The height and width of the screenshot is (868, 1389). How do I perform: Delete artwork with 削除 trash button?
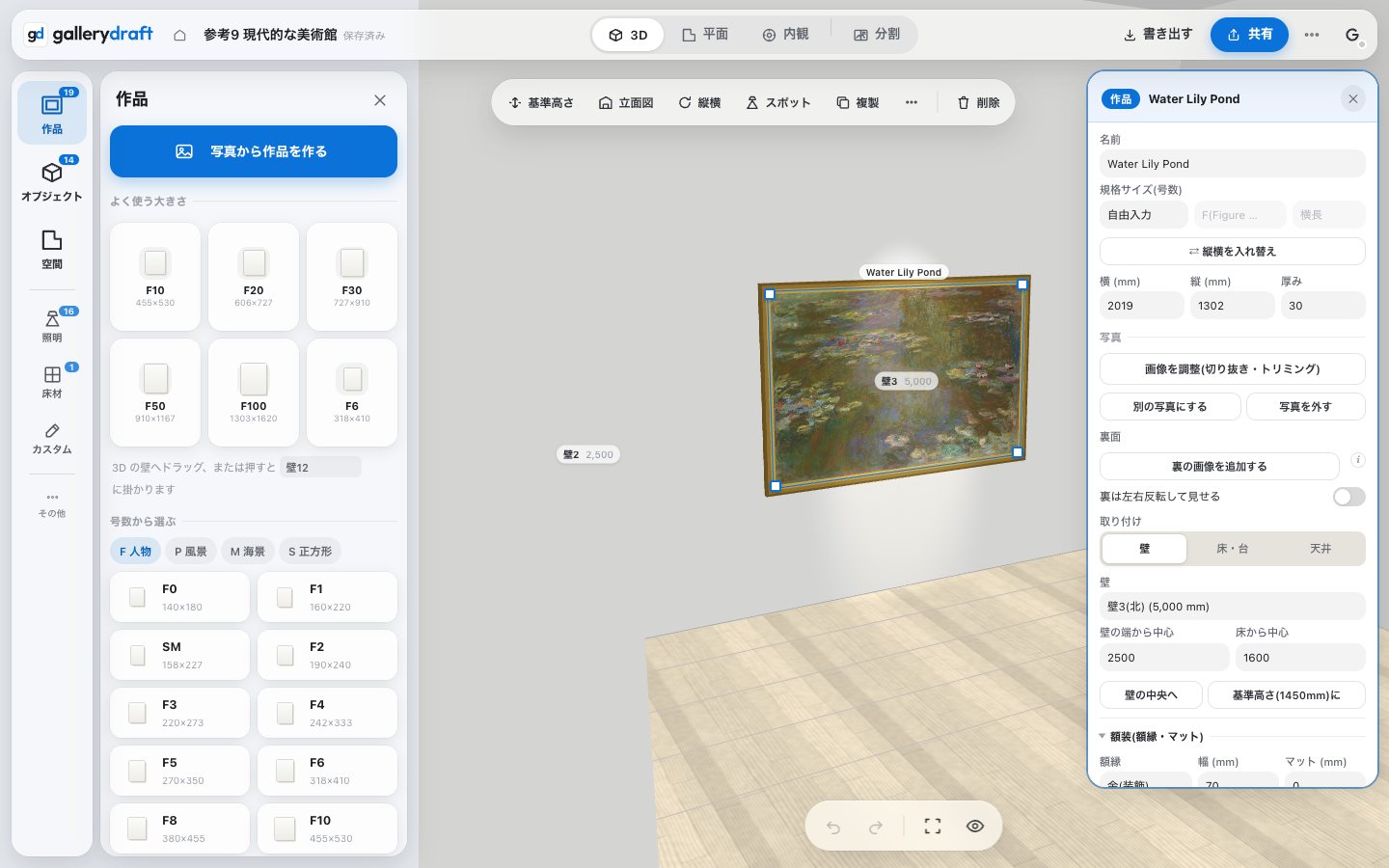[978, 102]
